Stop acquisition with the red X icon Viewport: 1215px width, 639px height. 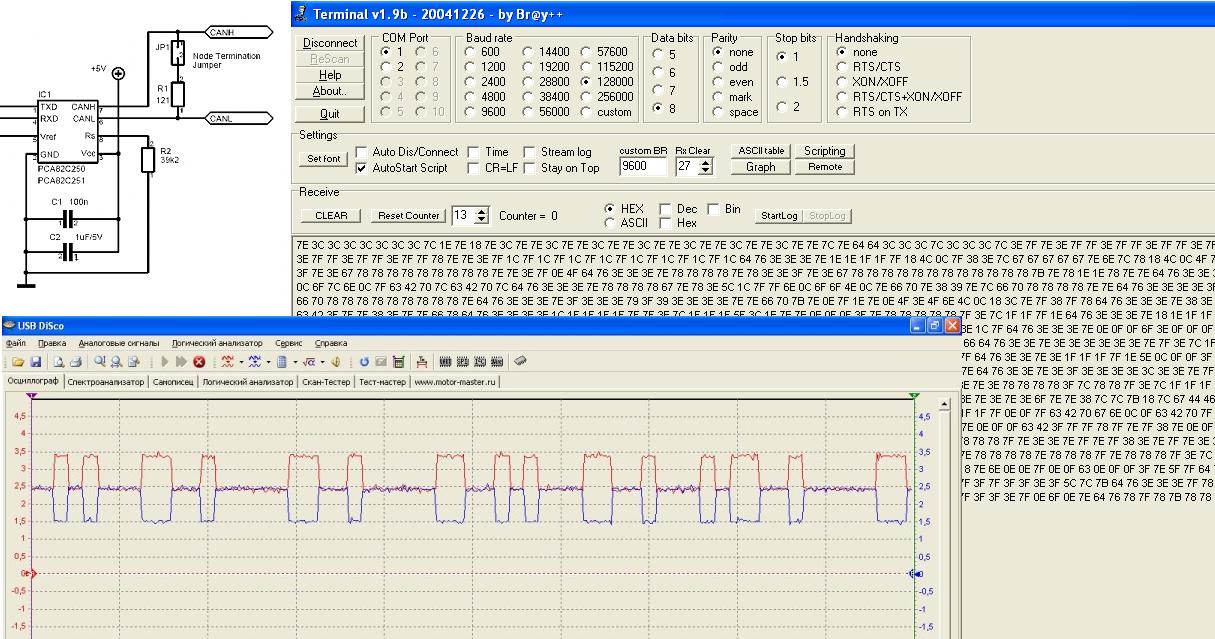point(199,361)
